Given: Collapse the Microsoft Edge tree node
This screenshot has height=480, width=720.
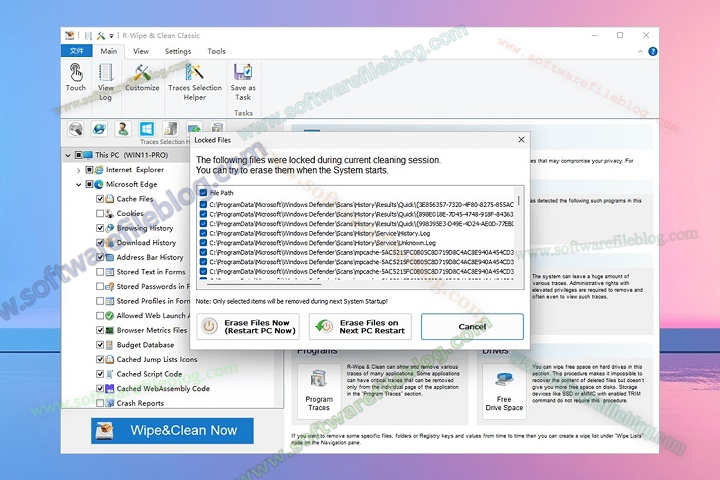Looking at the screenshot, I should tap(78, 184).
